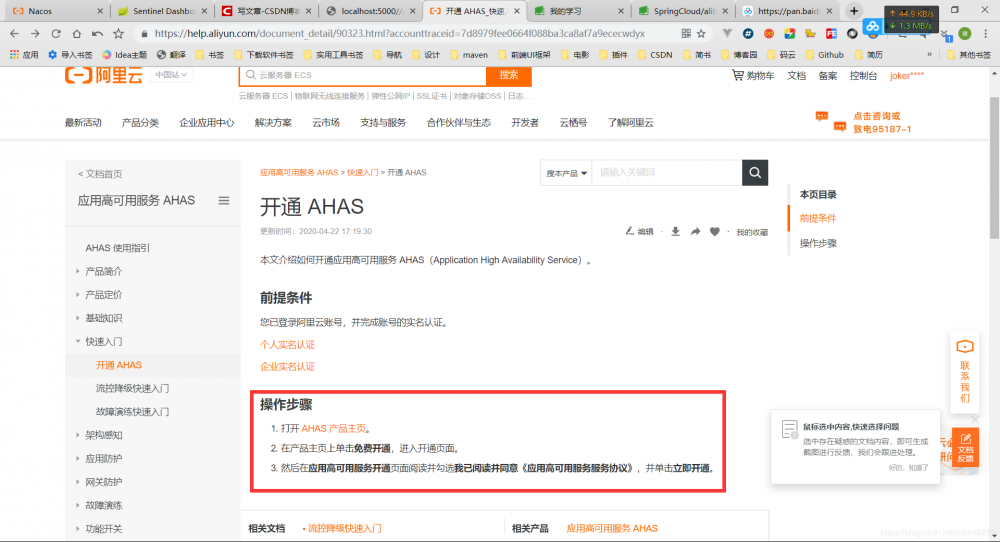Click the 点击咨询 chat icon

click(831, 122)
